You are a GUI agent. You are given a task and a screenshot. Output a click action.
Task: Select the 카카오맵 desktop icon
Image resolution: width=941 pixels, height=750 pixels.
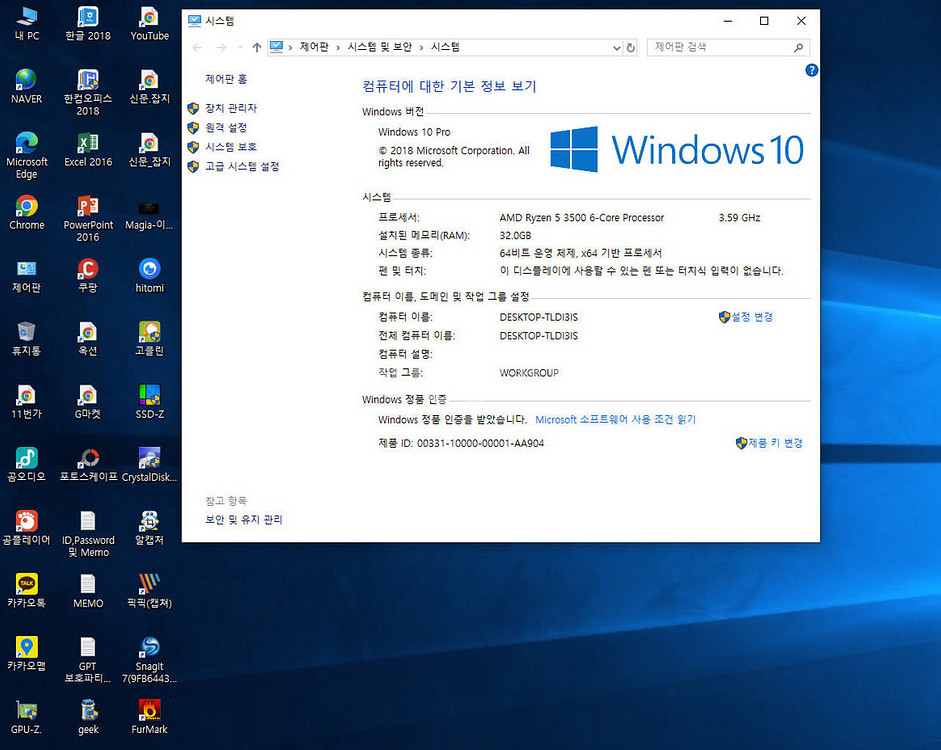point(26,654)
